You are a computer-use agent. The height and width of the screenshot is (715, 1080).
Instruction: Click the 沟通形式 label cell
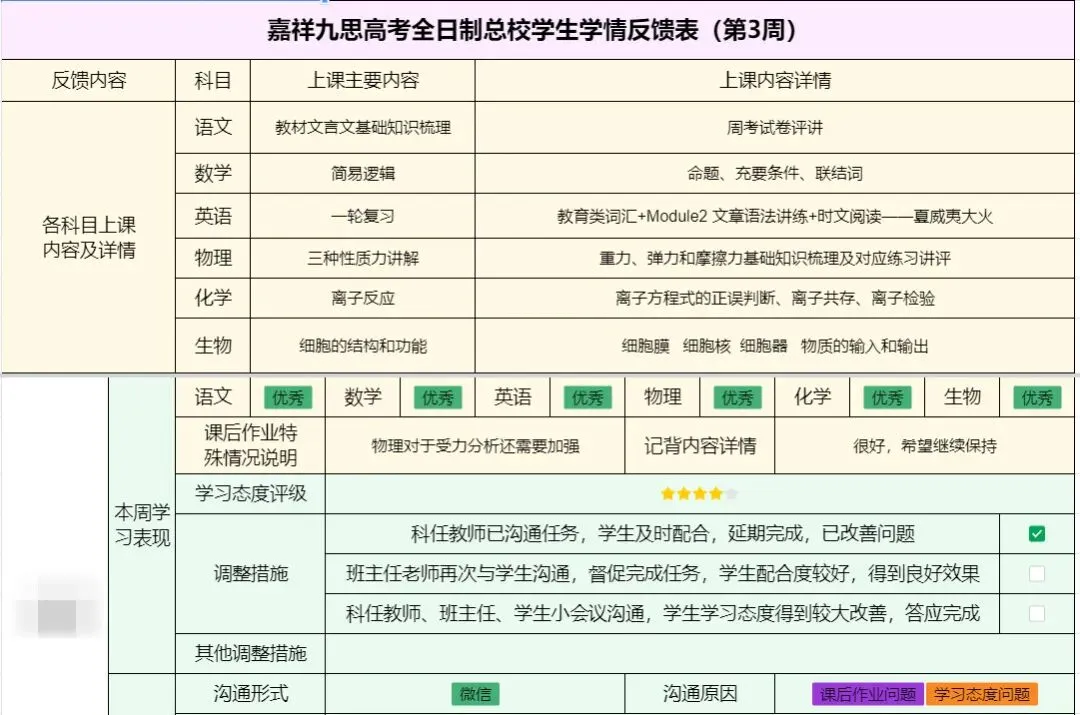click(x=251, y=694)
